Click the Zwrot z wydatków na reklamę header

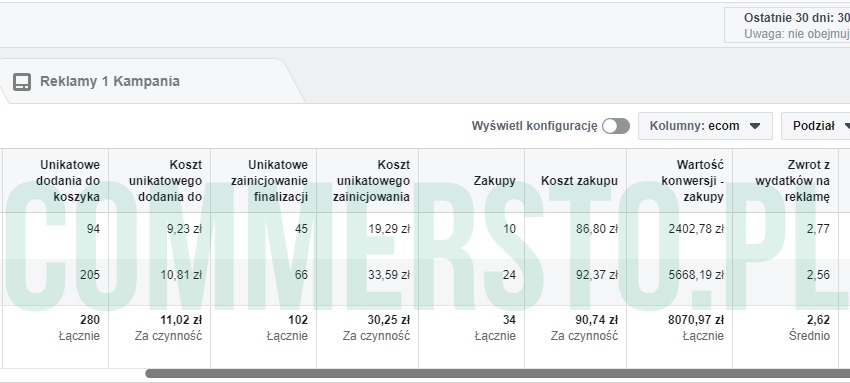pyautogui.click(x=785, y=180)
